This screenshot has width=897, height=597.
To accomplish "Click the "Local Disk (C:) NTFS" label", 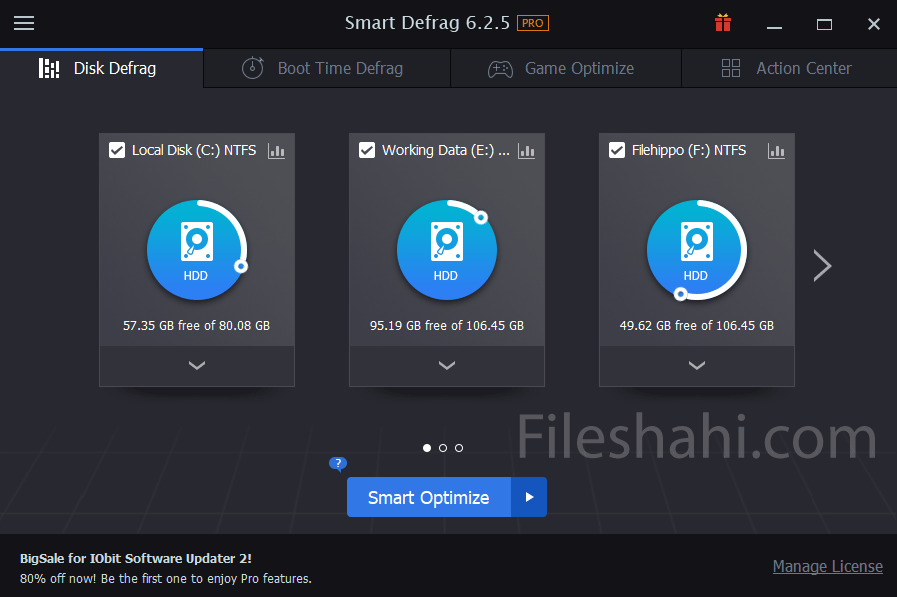I will (x=194, y=150).
